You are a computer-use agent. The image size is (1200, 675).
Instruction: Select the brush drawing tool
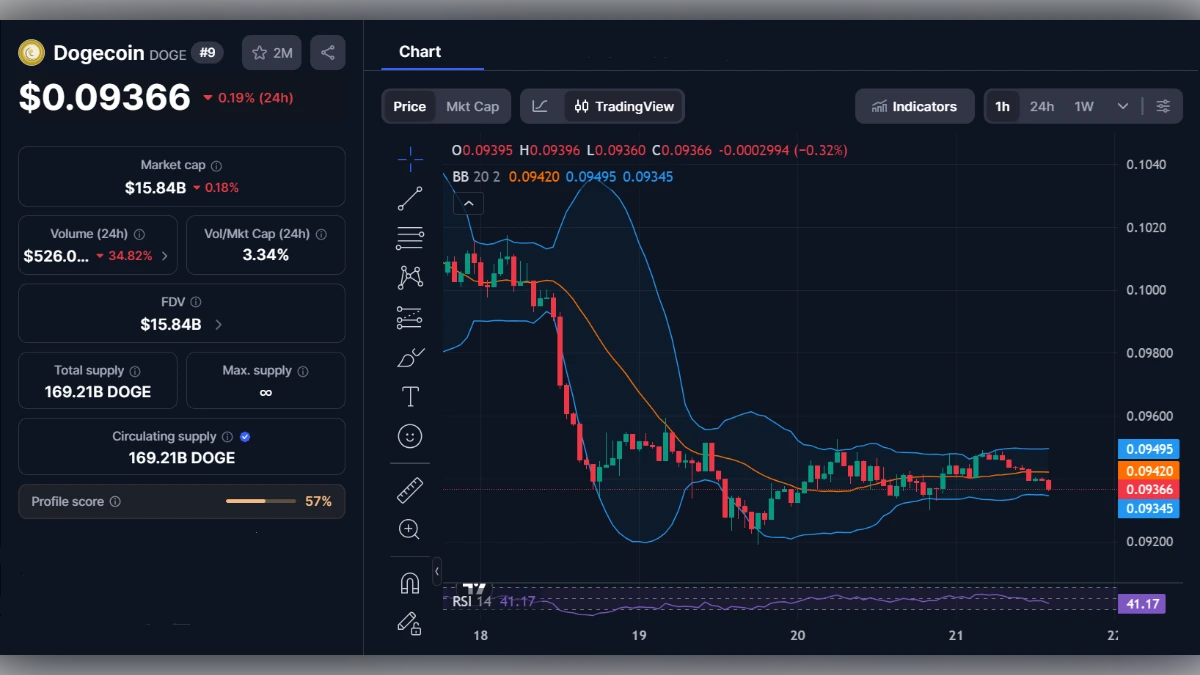tap(410, 357)
